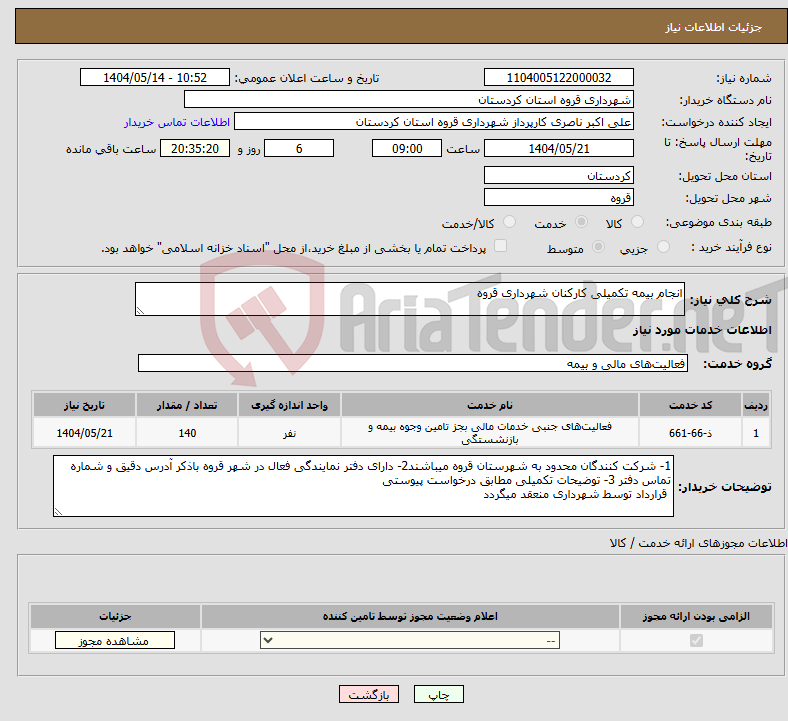
Task: Click the اطلاعات مجوزهای ارائه خدمت / کالا heading
Action: (698, 543)
